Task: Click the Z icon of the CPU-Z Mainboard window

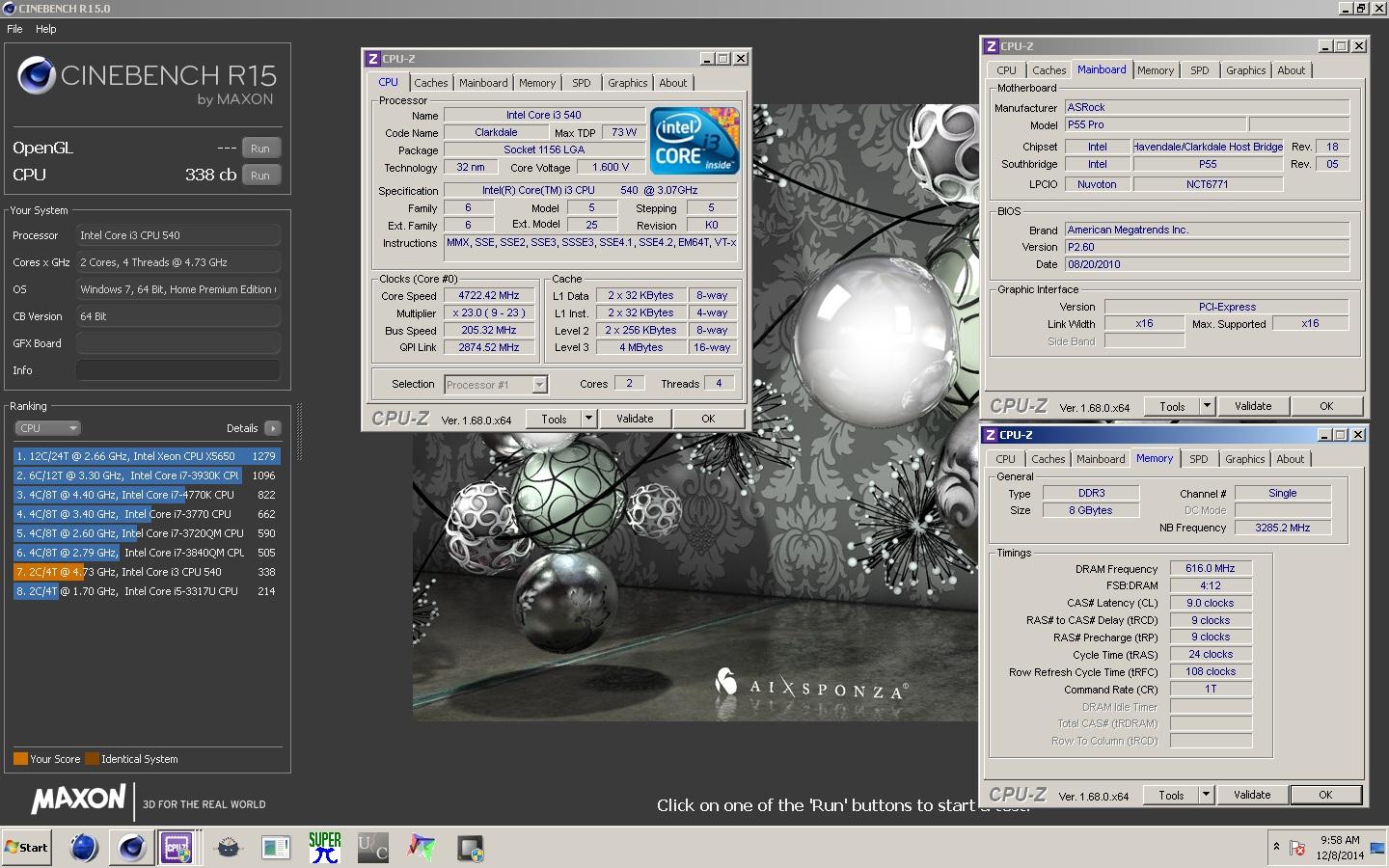Action: 991,46
